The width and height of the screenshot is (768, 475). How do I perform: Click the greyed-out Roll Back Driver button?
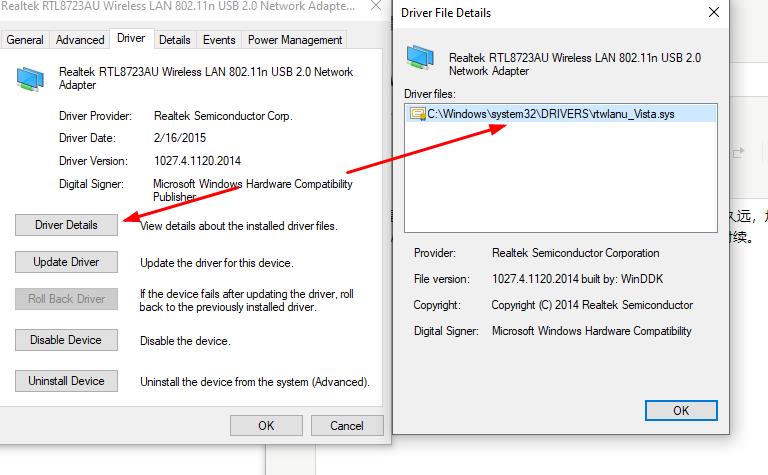coord(66,299)
